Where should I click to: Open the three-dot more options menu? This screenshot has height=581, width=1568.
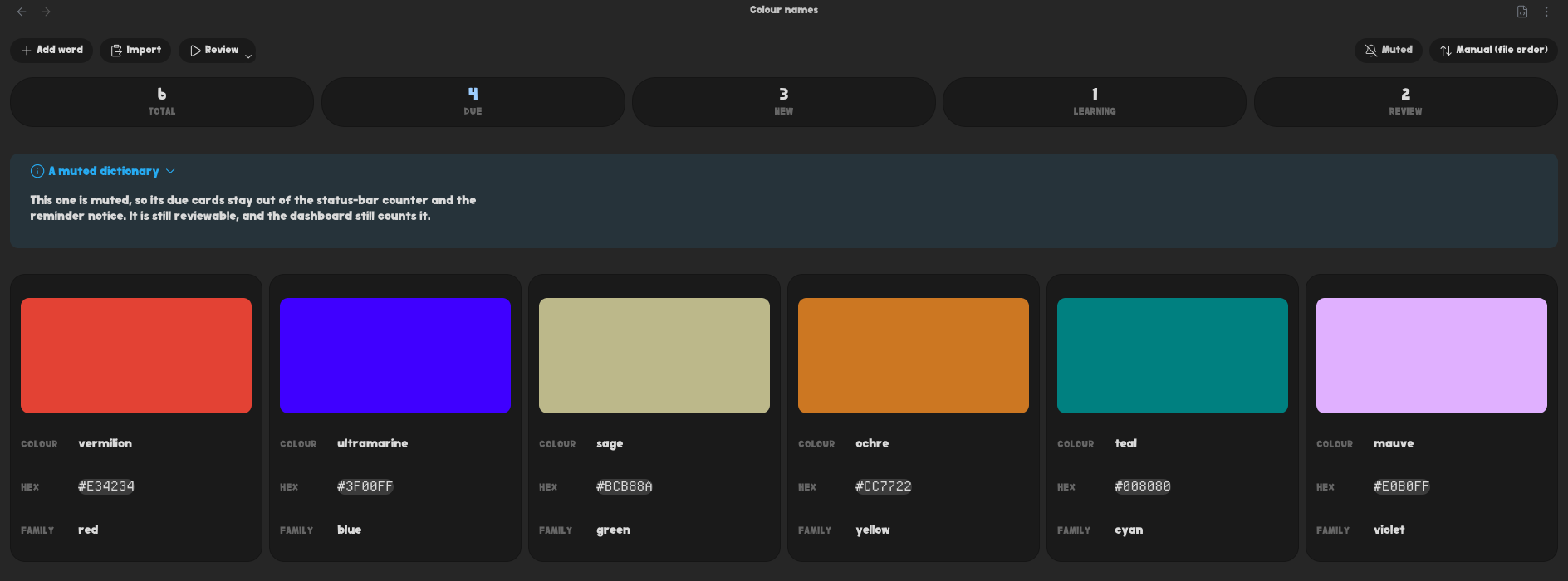click(1546, 12)
